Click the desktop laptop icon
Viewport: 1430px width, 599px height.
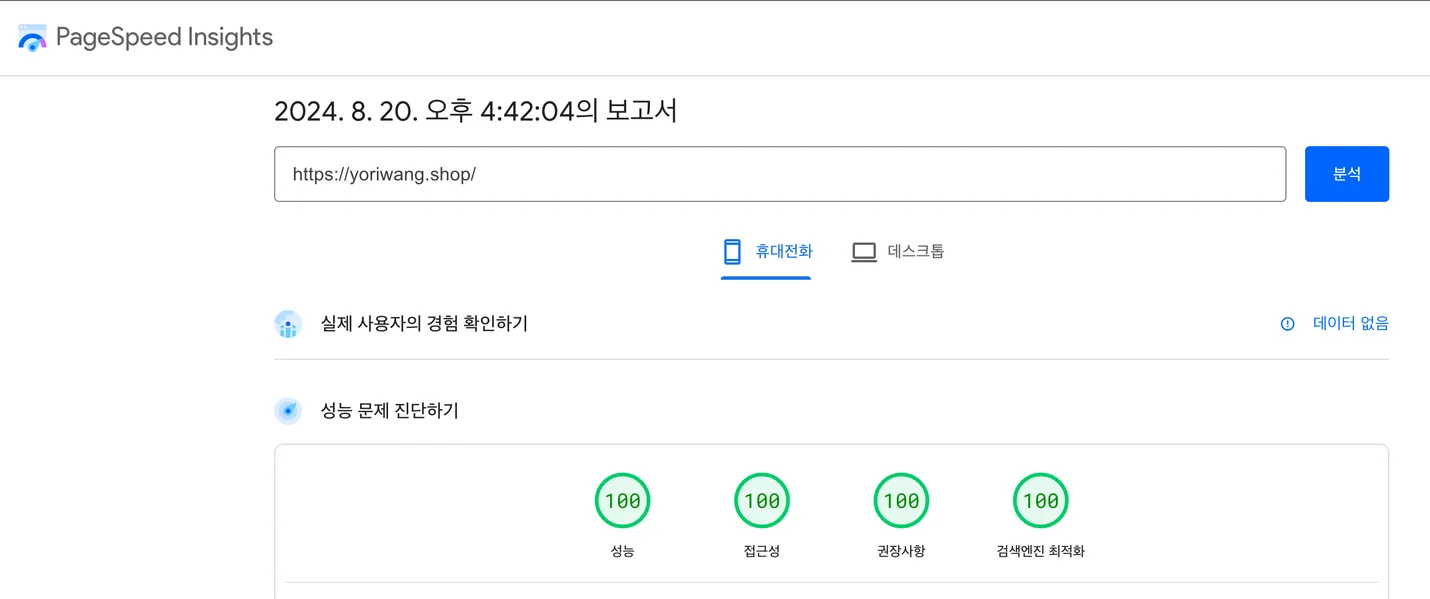tap(864, 252)
